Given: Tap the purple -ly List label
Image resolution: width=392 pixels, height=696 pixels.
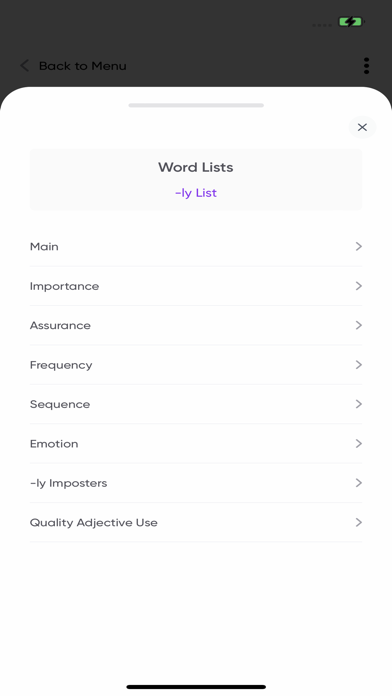Looking at the screenshot, I should 196,193.
